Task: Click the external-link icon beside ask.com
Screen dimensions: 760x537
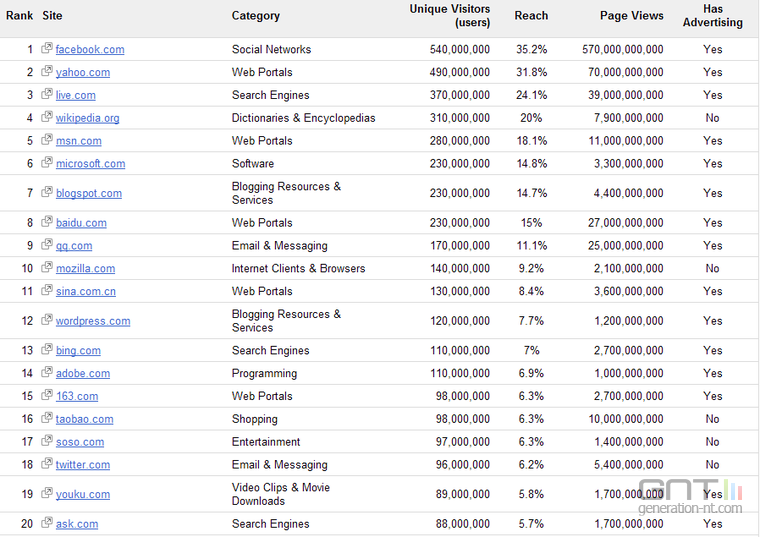Action: coord(47,522)
